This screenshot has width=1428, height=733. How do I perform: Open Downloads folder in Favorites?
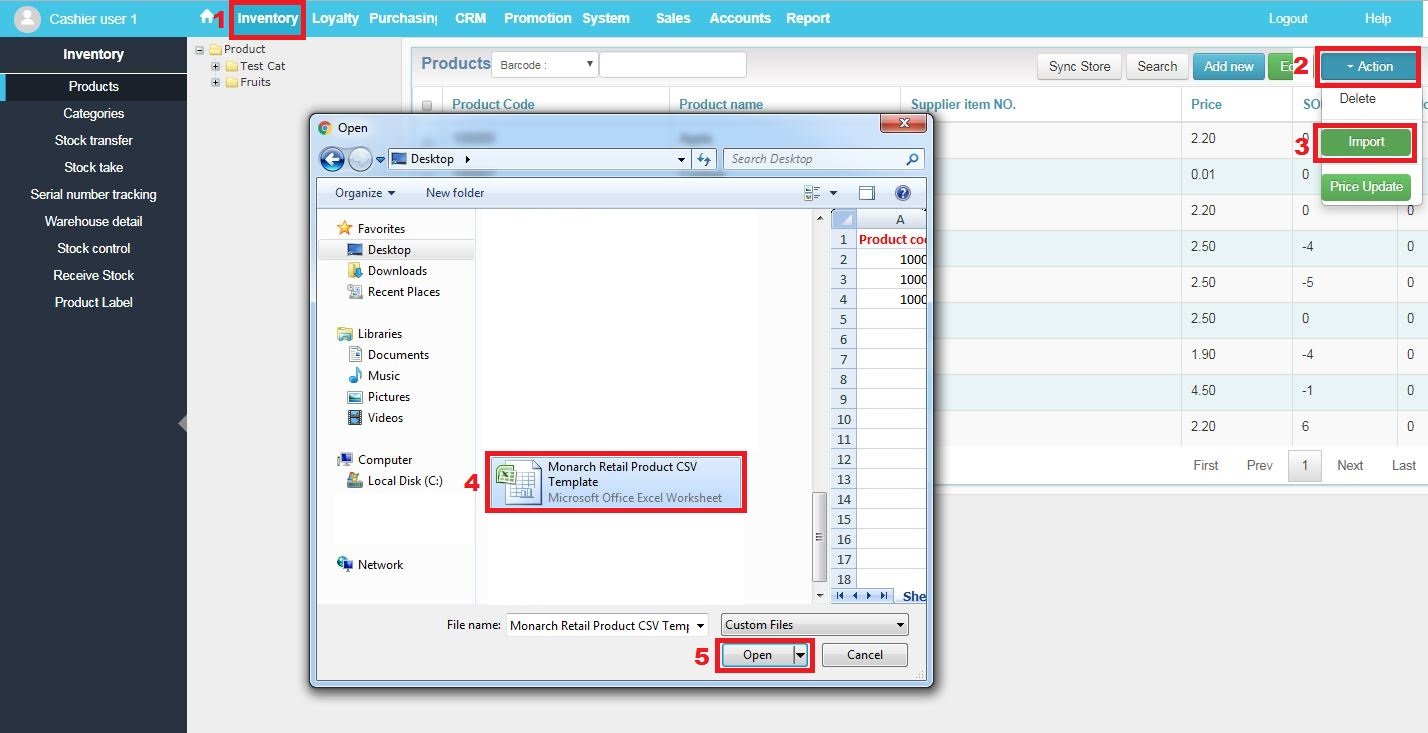tap(396, 271)
